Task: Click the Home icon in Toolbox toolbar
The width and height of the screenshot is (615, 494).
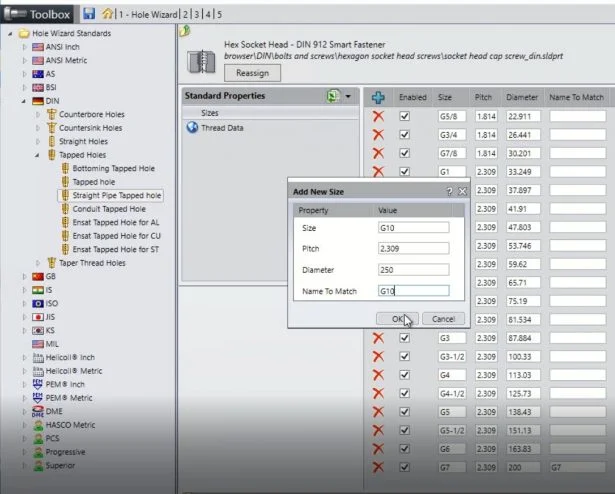Action: (106, 14)
